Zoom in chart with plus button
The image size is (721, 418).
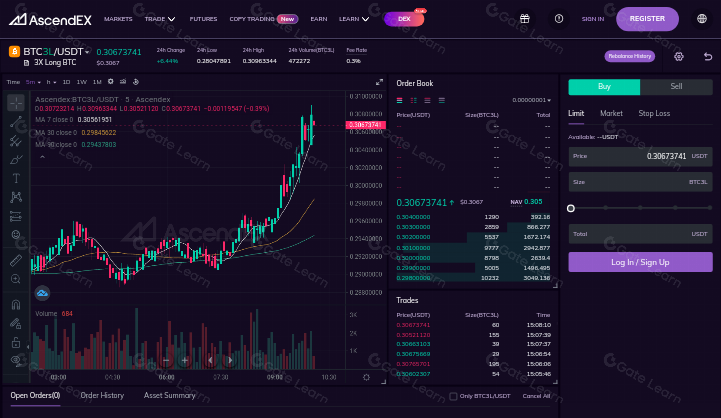click(x=184, y=361)
